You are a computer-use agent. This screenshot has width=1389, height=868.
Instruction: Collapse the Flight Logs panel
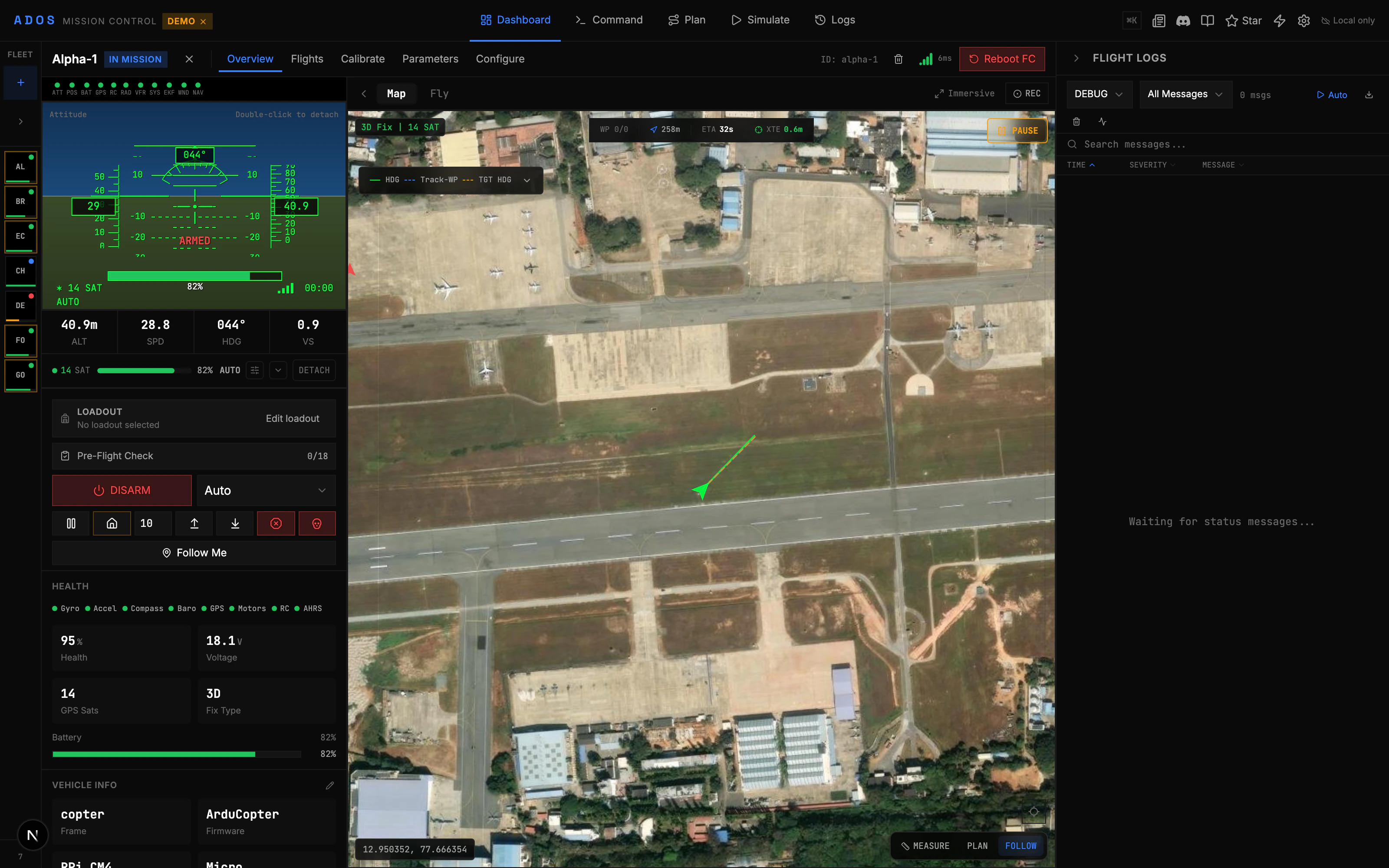pyautogui.click(x=1076, y=58)
